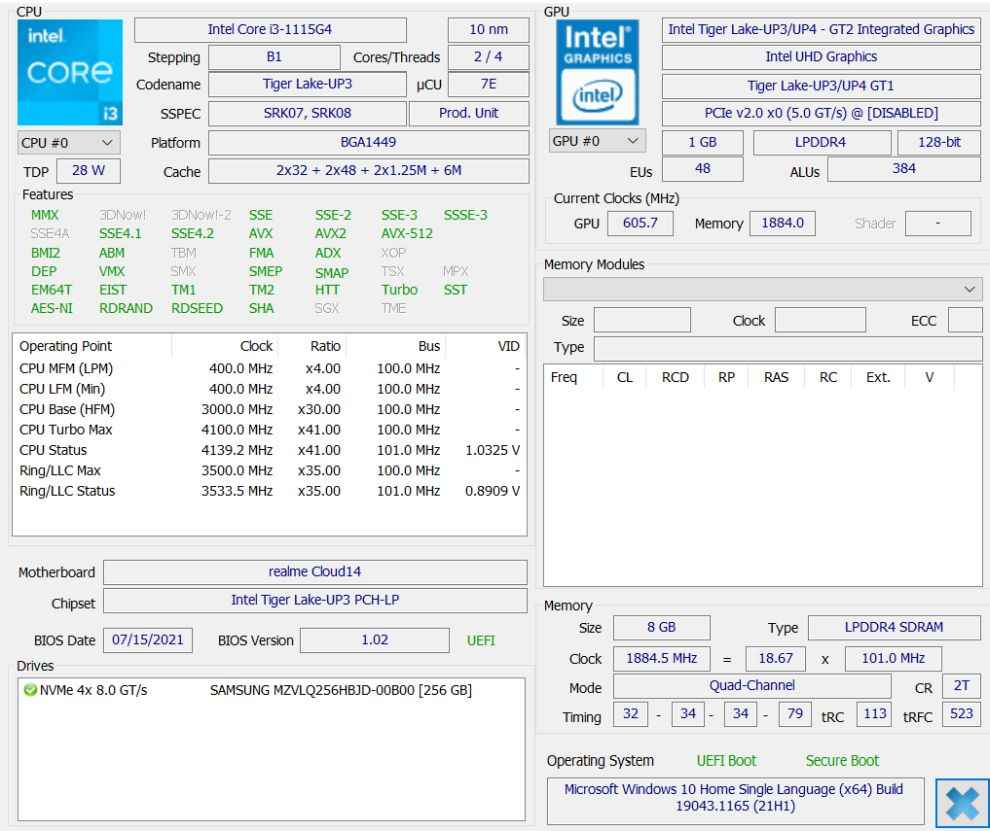Select the CPU Status row
Screen dimensions: 990x831
[270, 450]
